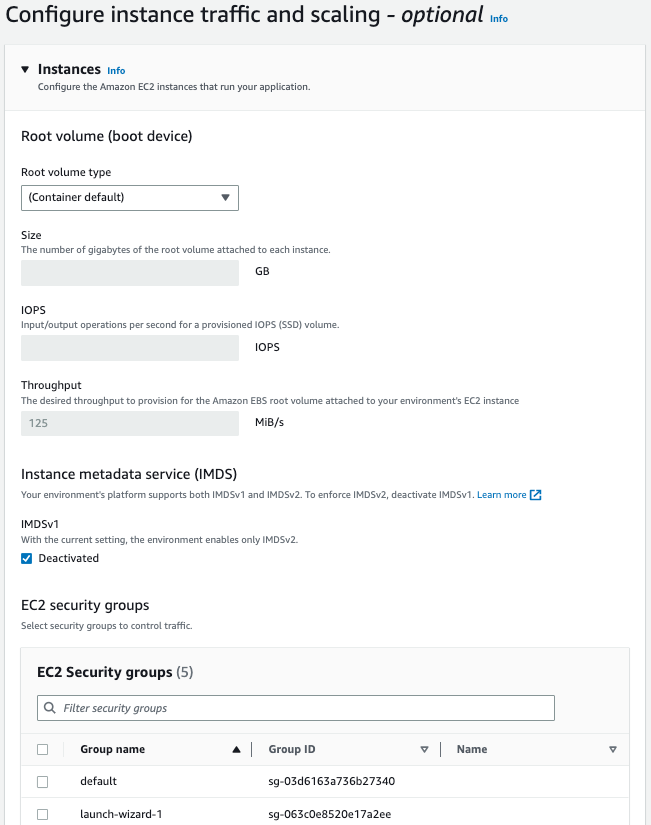Open Info link next to Instances
This screenshot has width=651, height=825.
[x=116, y=71]
